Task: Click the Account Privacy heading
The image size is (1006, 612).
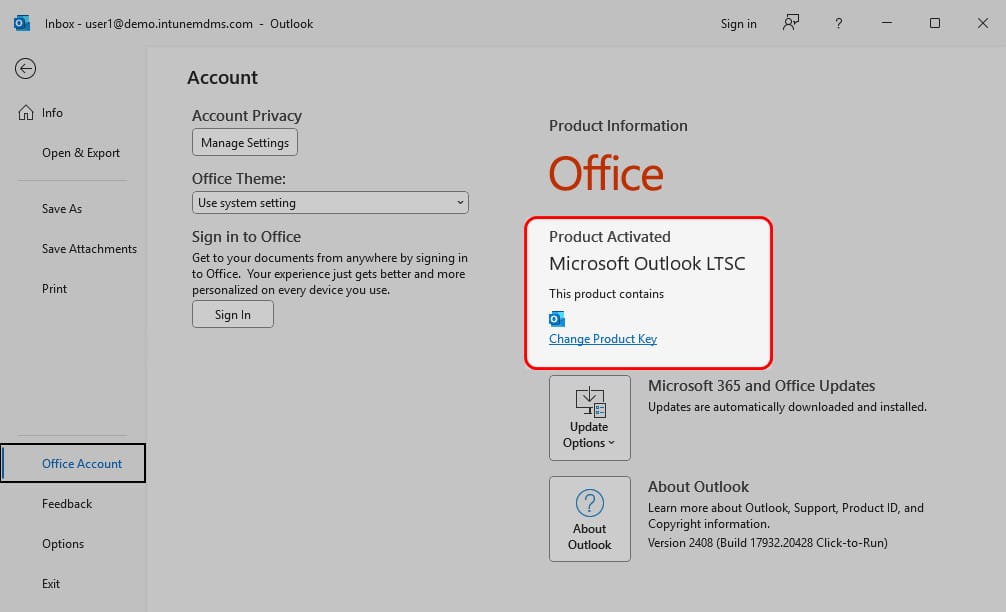Action: click(247, 115)
